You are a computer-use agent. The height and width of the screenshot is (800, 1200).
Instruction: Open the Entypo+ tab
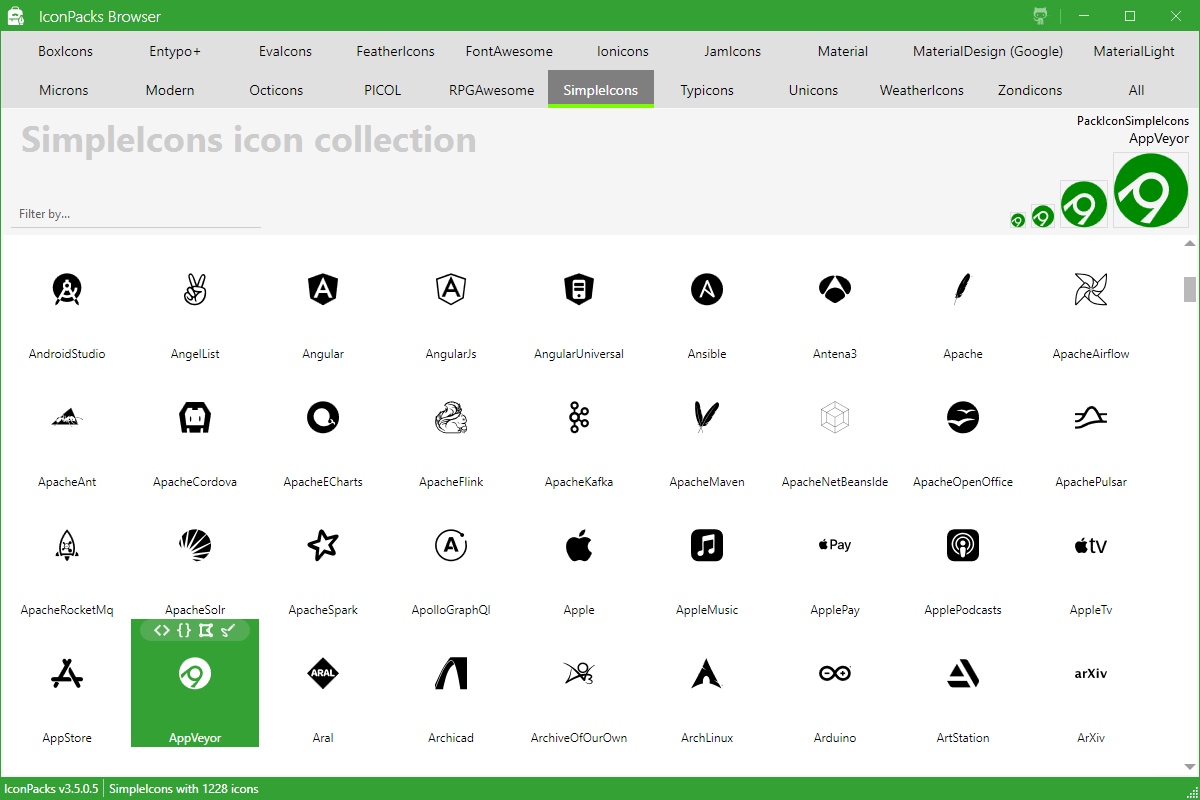pos(175,51)
